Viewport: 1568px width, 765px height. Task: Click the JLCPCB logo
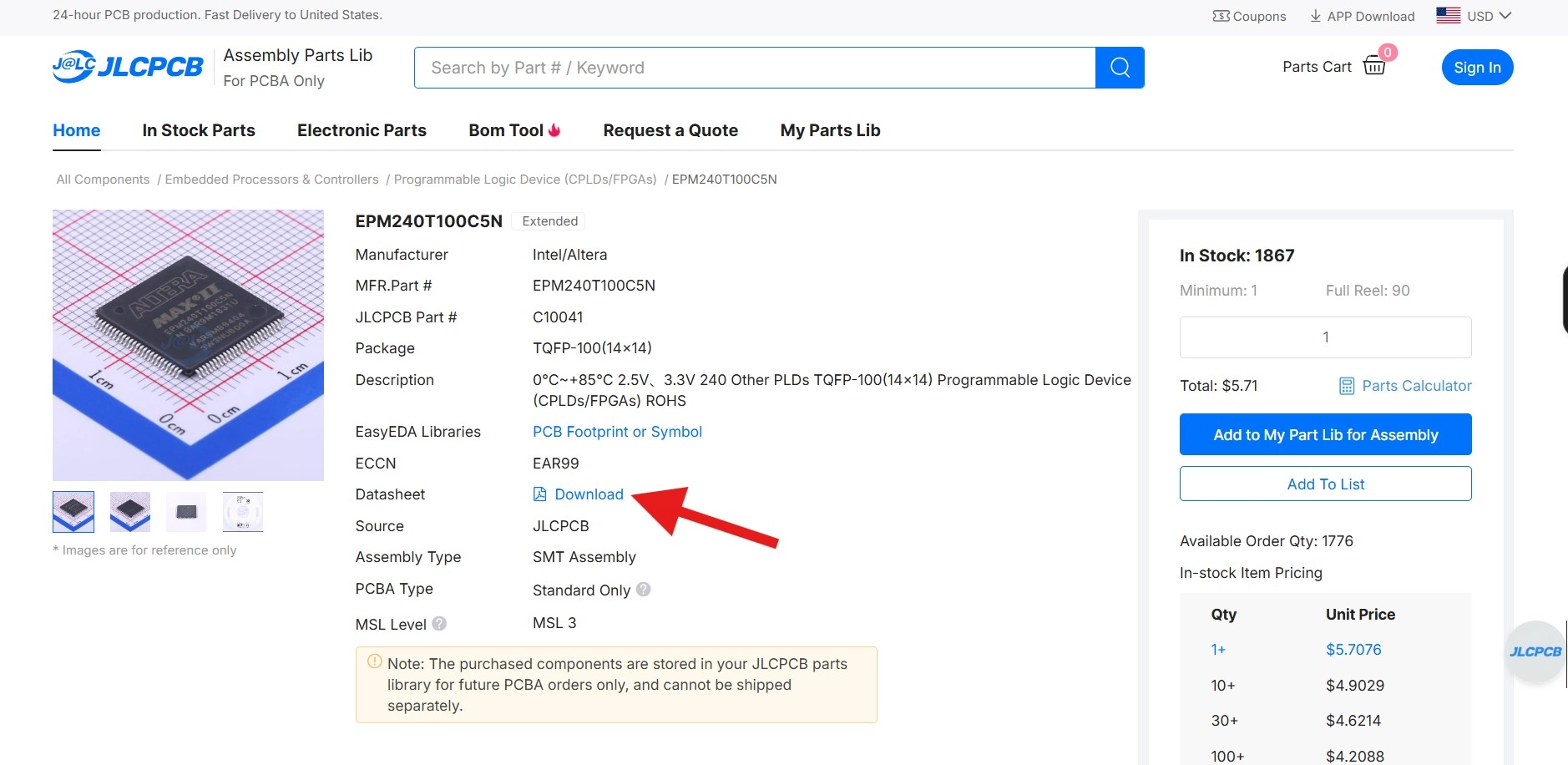[x=128, y=67]
